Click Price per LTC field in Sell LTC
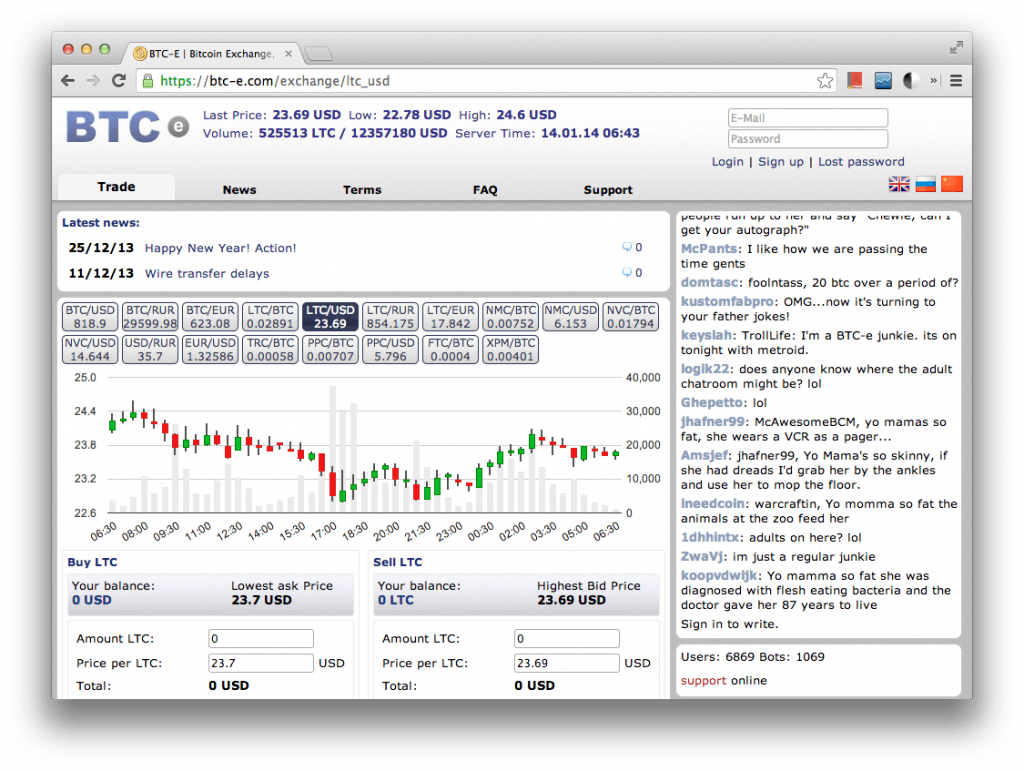 [567, 663]
